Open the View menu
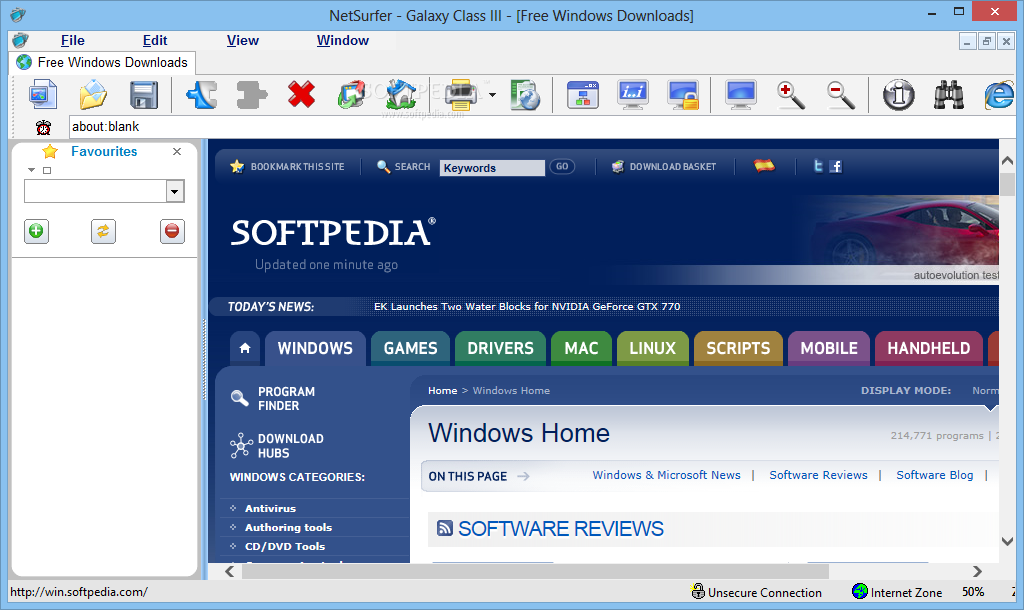The height and width of the screenshot is (610, 1024). coord(243,40)
